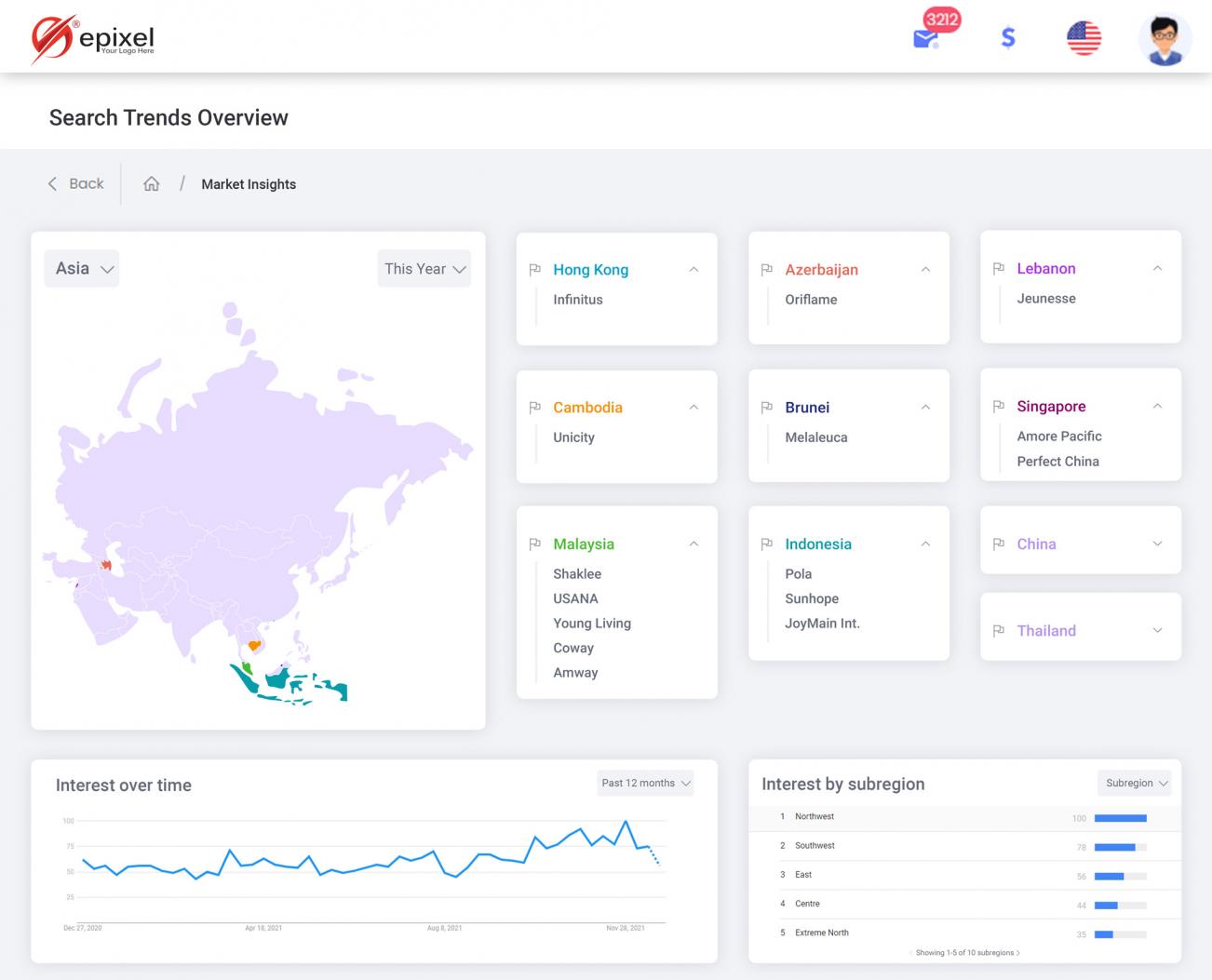Collapse the Cambodia card
This screenshot has height=980, width=1212.
tap(694, 408)
